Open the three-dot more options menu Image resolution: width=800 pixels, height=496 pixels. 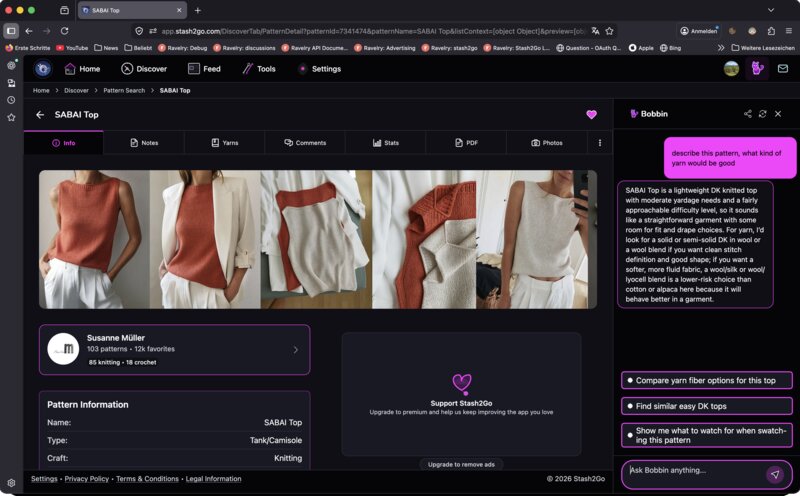coord(600,143)
